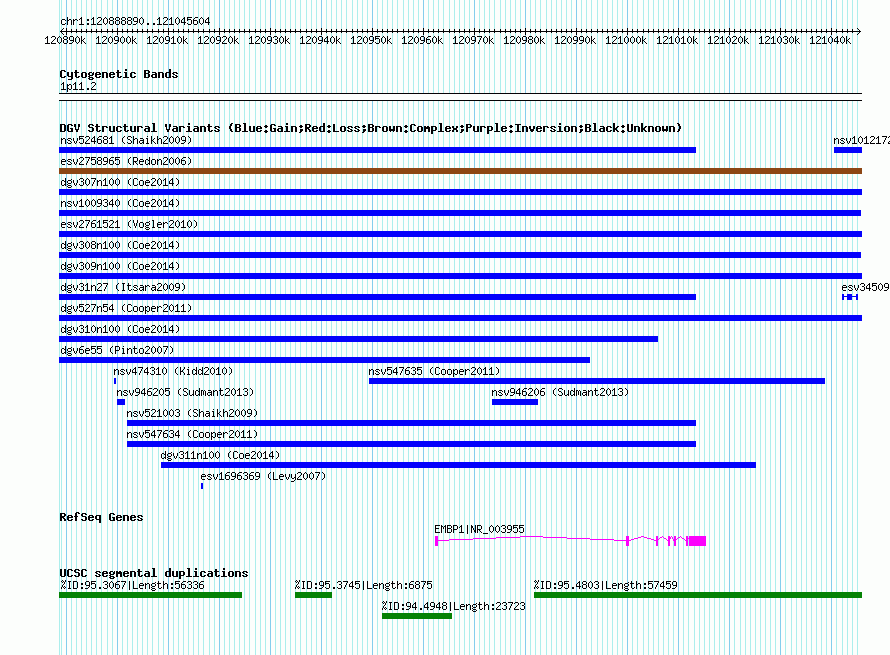This screenshot has width=890, height=655.
Task: Click the magenta EMBP1 gene last exon block
Action: tap(697, 541)
